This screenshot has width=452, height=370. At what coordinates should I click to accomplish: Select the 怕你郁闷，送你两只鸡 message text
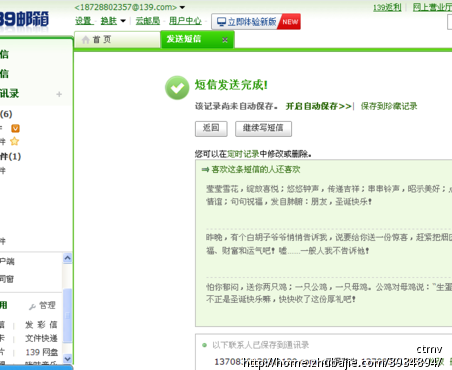(x=329, y=293)
